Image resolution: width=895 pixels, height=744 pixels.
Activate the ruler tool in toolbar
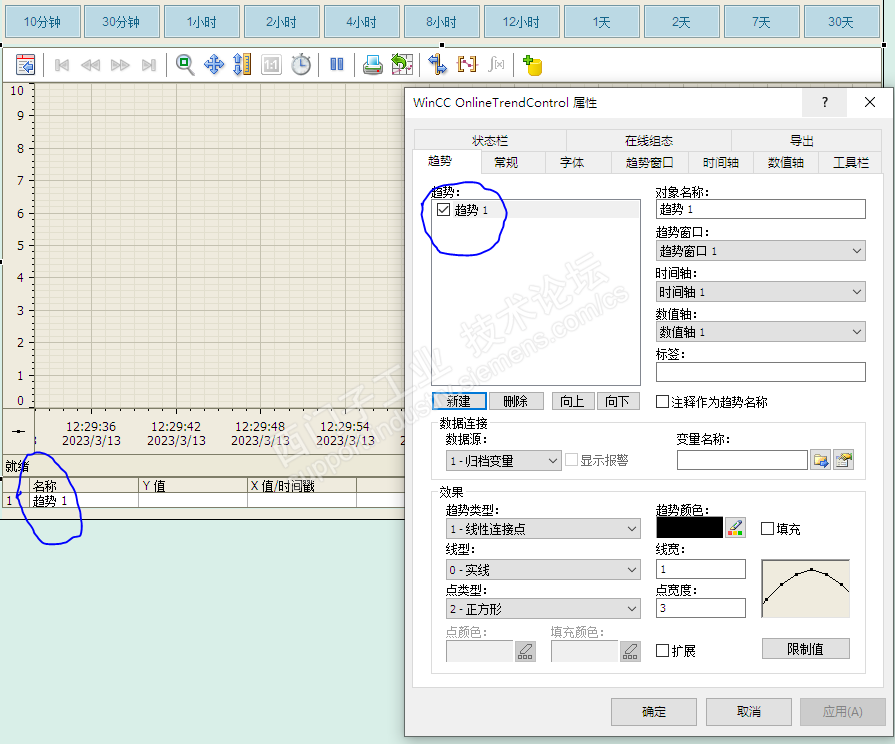242,65
